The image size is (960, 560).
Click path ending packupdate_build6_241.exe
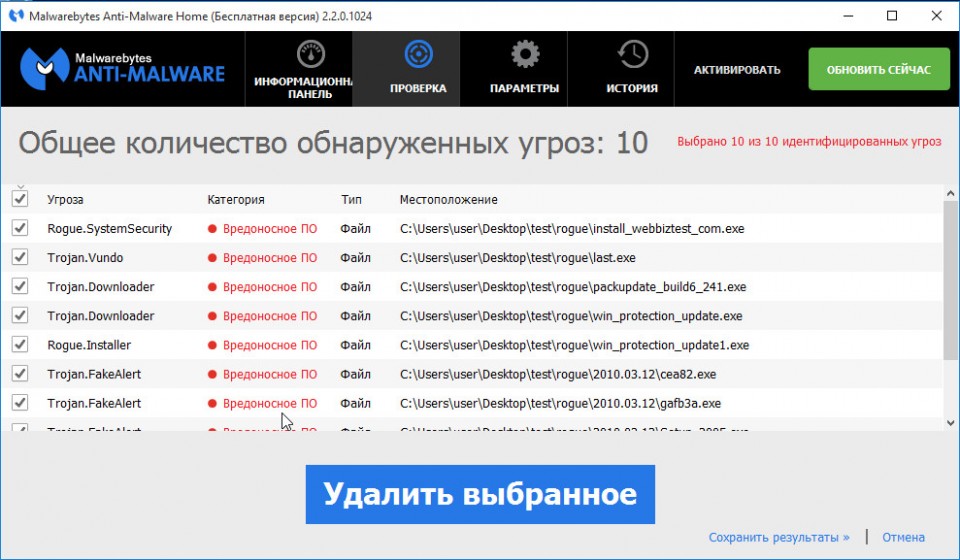coord(573,287)
